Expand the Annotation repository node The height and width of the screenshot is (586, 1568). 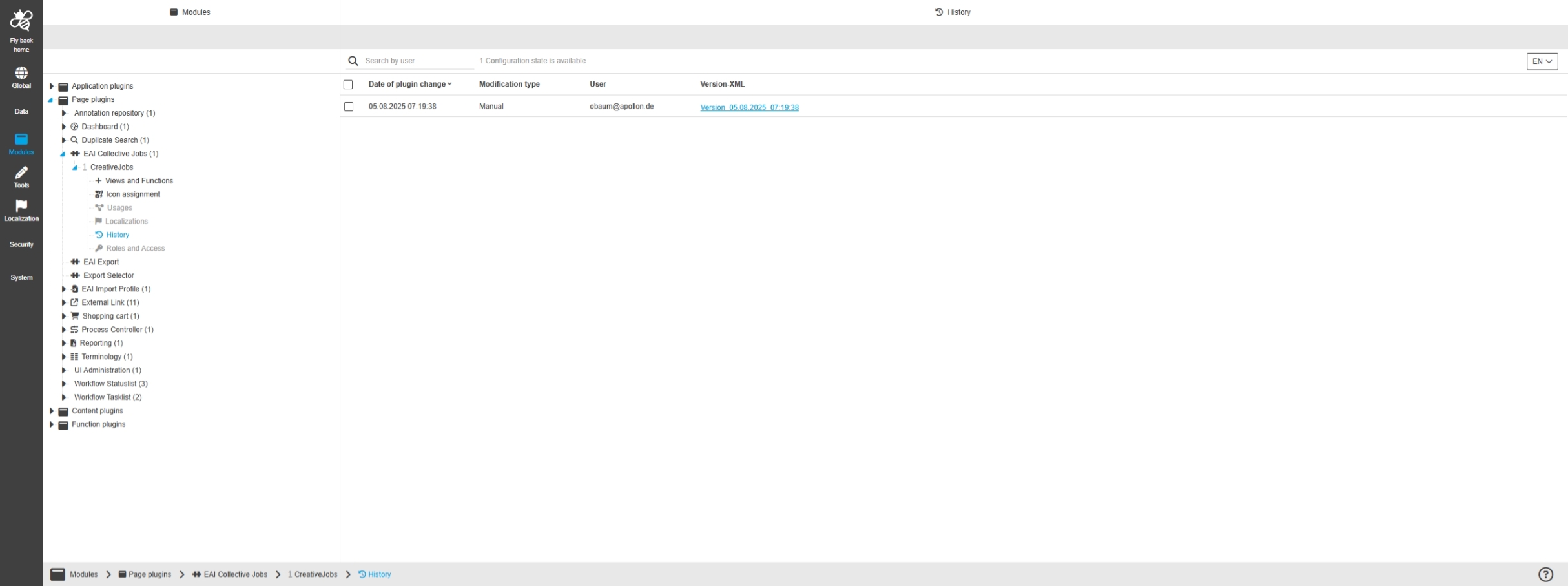(x=64, y=113)
